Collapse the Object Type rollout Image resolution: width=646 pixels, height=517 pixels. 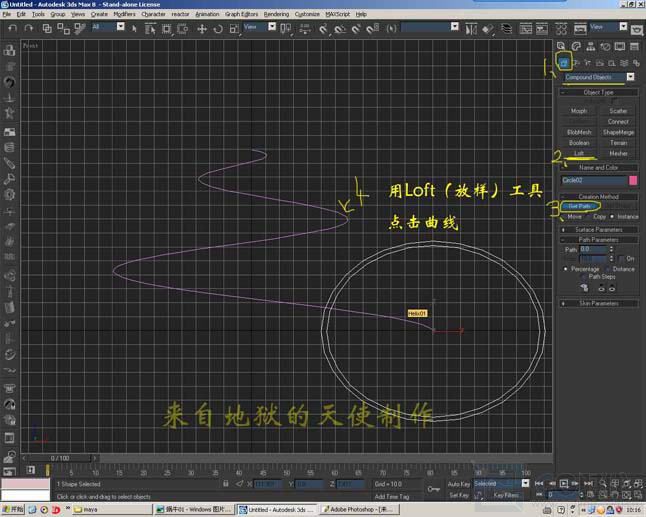pyautogui.click(x=599, y=92)
